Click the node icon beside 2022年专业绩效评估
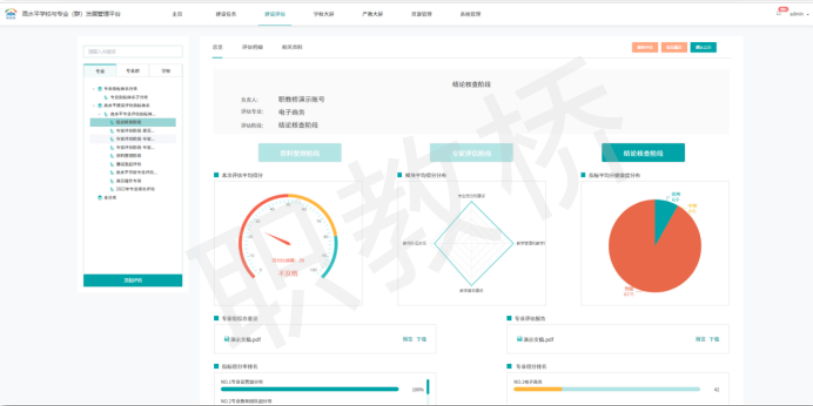This screenshot has width=813, height=406. [x=112, y=189]
